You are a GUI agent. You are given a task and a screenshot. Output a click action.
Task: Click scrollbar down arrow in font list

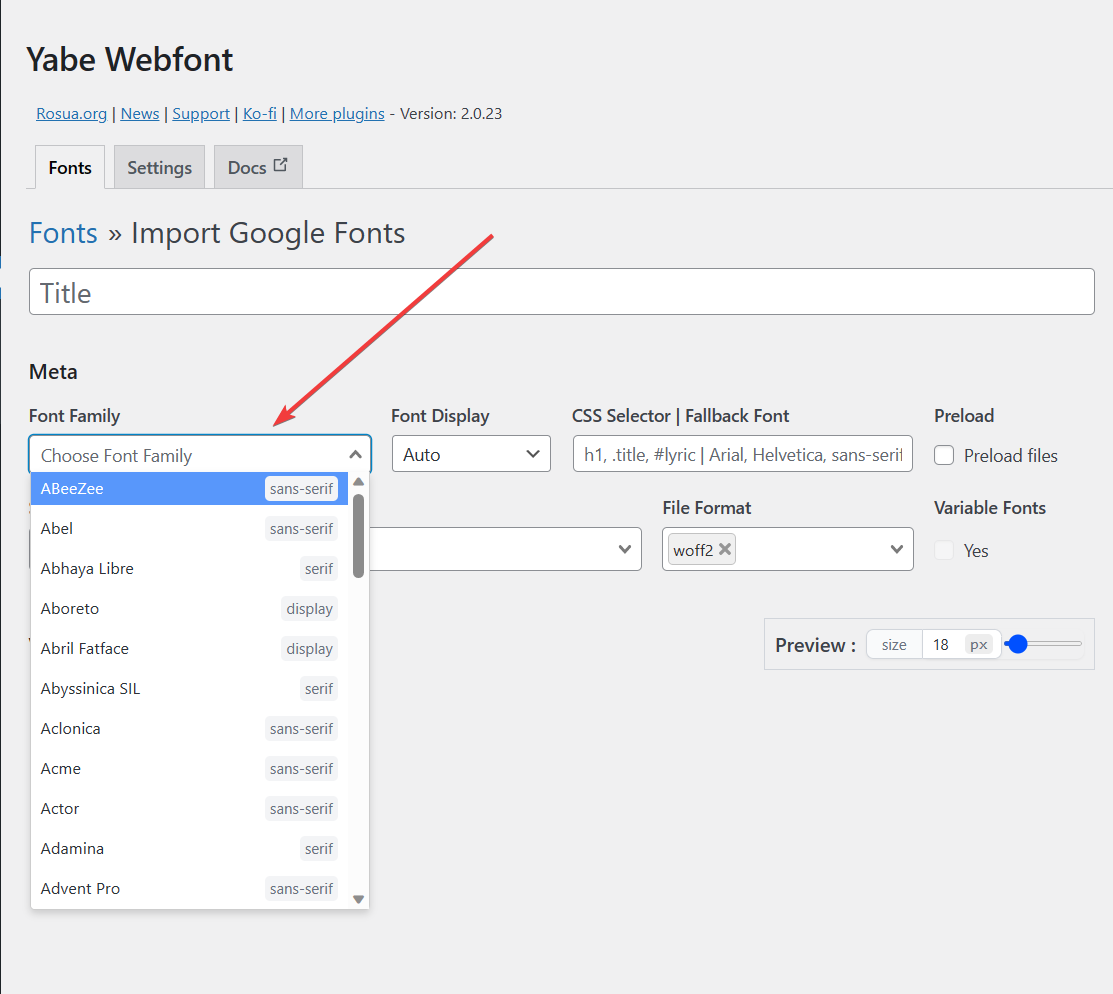(358, 899)
